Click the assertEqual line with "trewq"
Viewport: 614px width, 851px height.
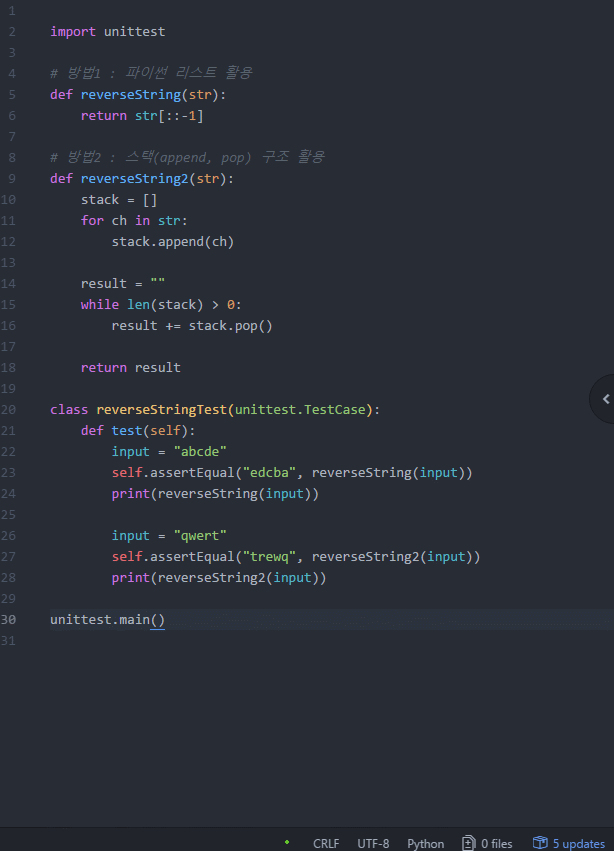coord(296,557)
